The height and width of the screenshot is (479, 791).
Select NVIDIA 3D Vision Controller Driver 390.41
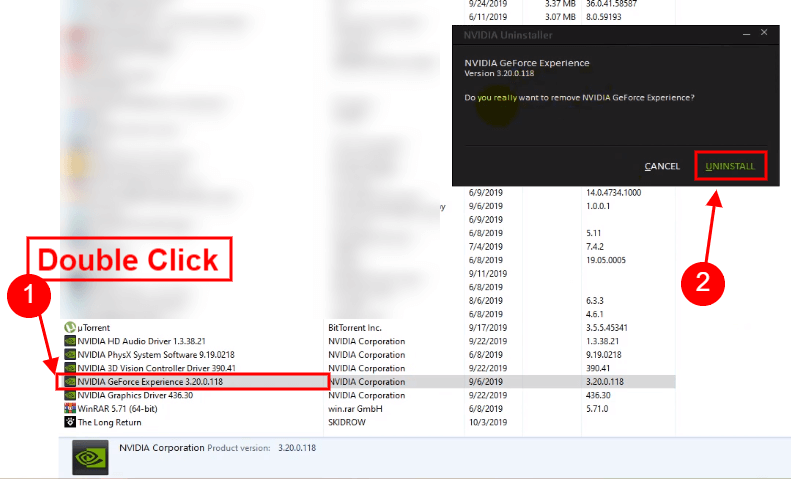pos(156,368)
